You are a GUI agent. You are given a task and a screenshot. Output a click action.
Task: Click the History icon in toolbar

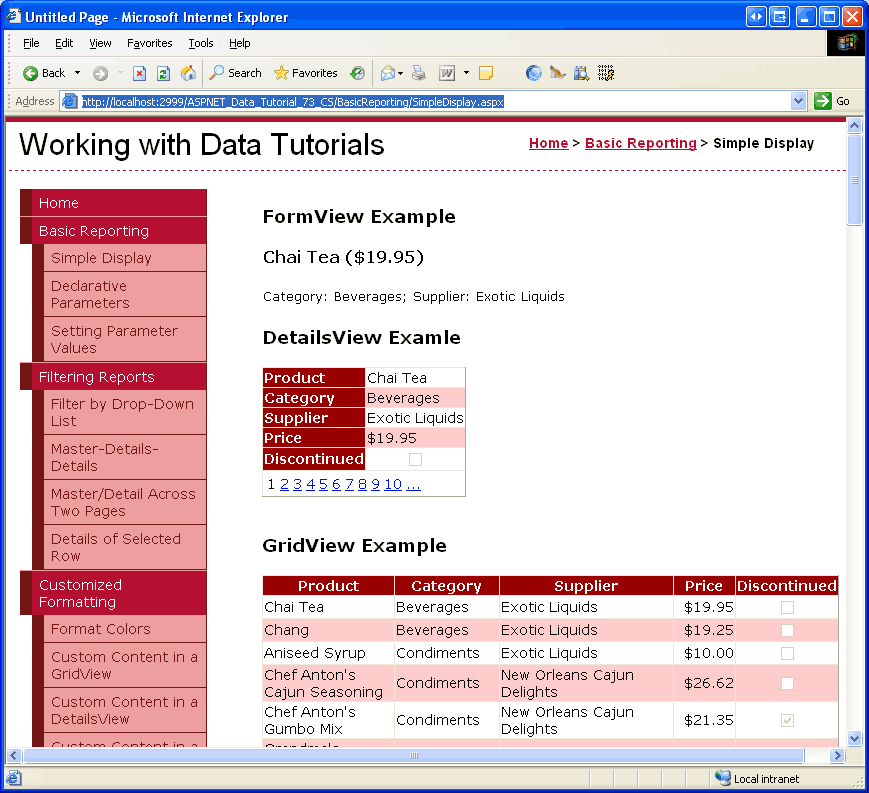tap(357, 73)
